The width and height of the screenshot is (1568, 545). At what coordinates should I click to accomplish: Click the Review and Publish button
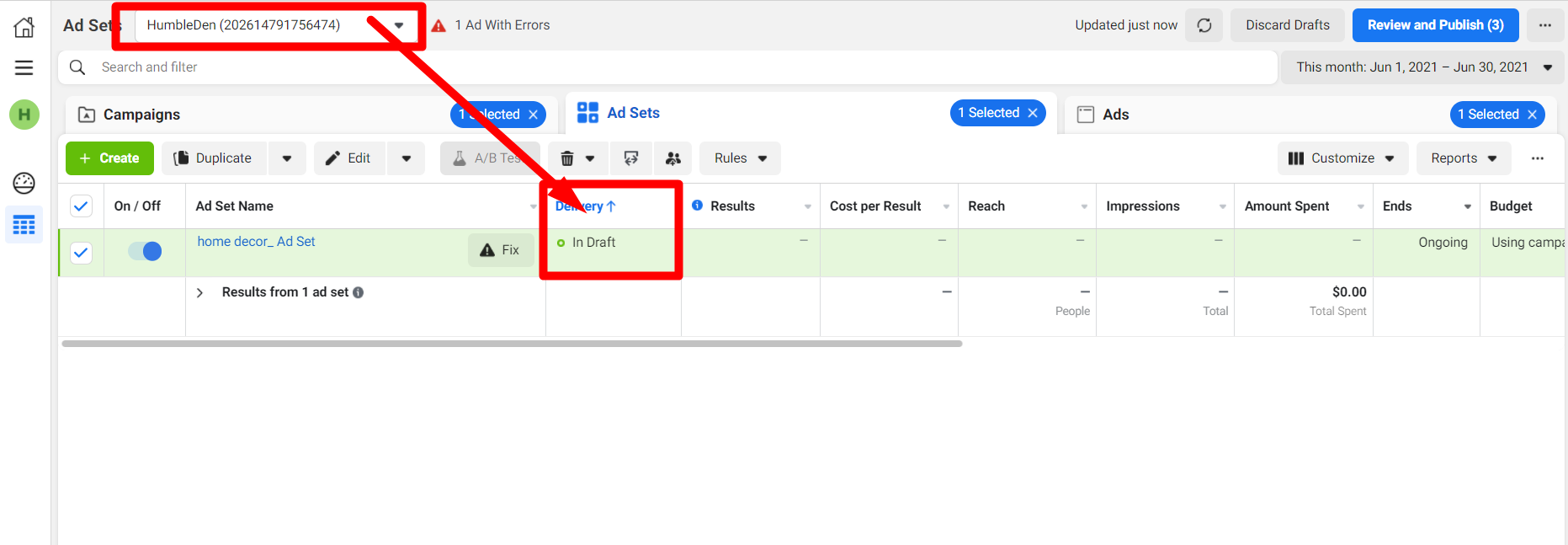pyautogui.click(x=1434, y=25)
